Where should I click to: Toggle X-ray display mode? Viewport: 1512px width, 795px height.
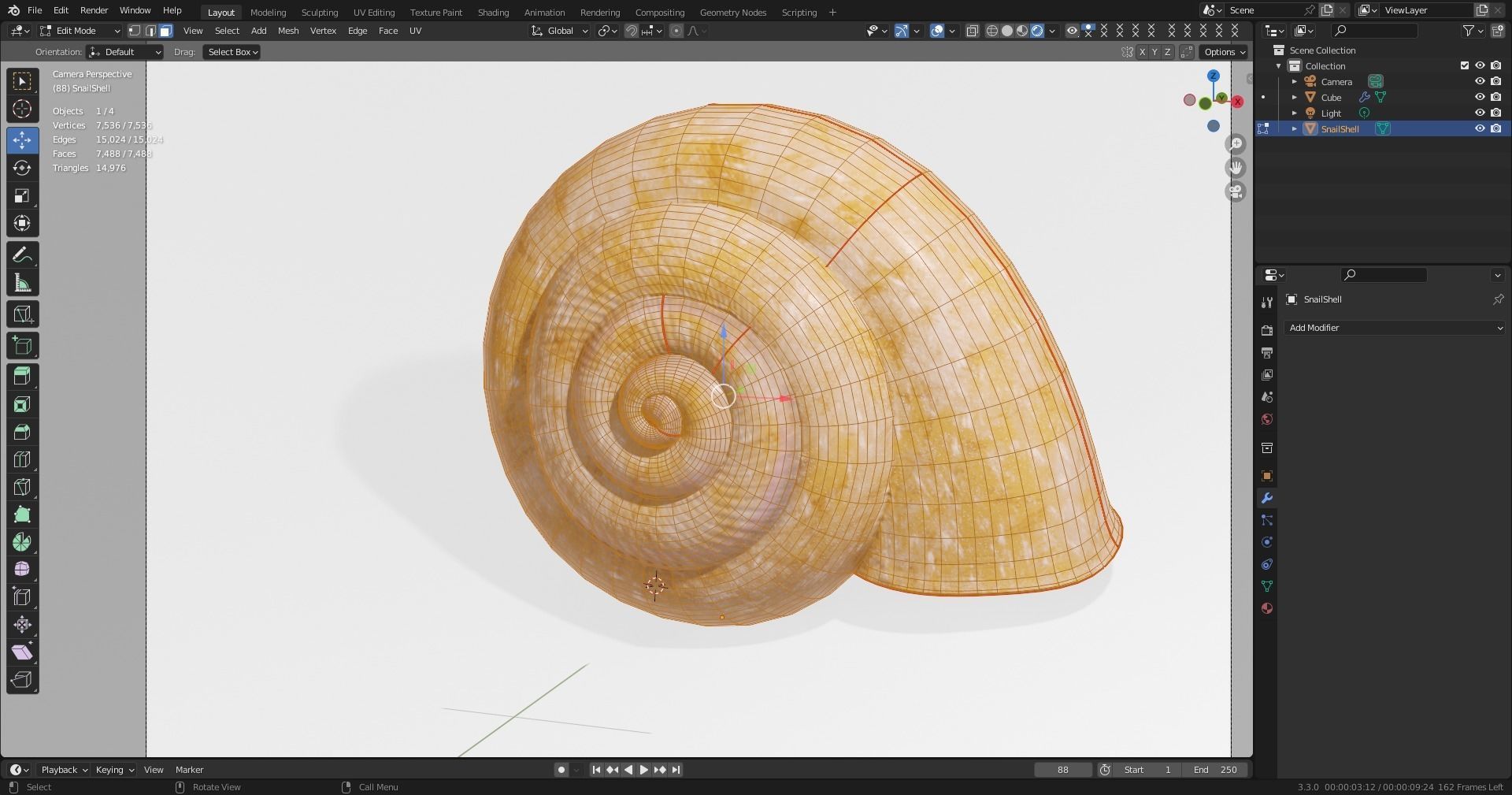(972, 31)
